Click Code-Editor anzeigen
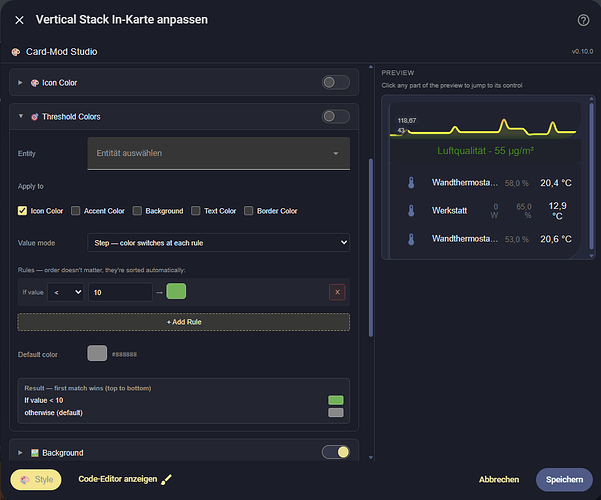Image resolution: width=601 pixels, height=500 pixels. (118, 479)
